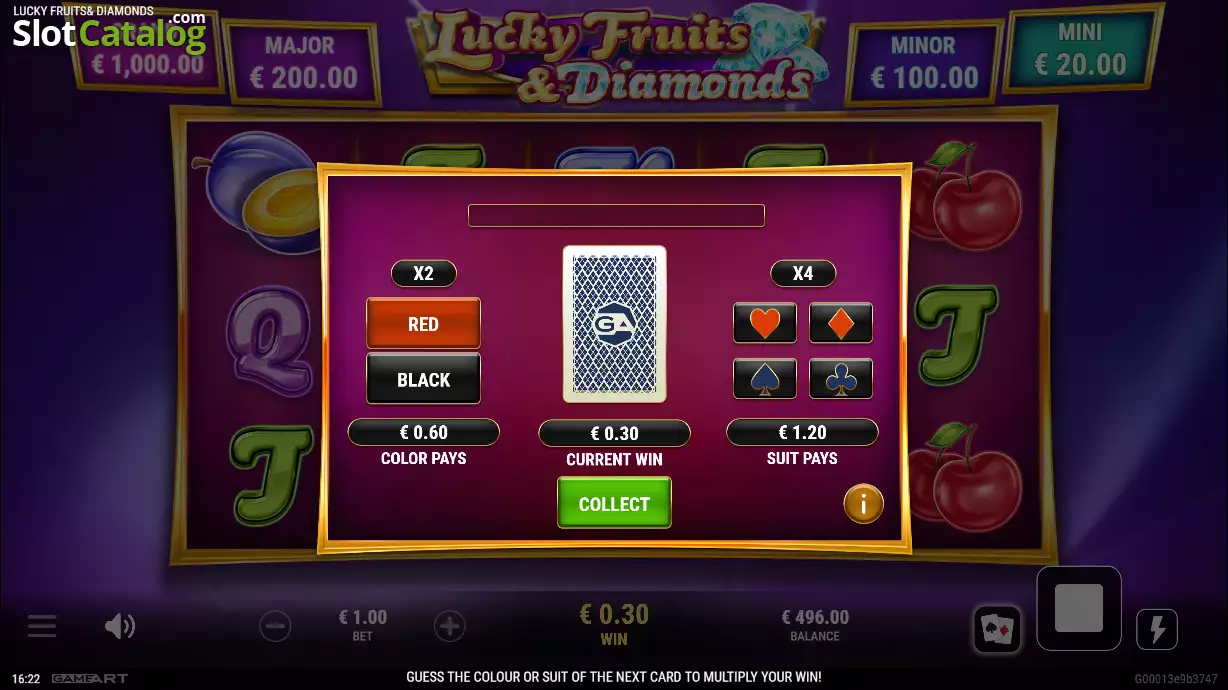Click the SlotCatalog logo link
The image size is (1228, 690).
click(x=109, y=32)
